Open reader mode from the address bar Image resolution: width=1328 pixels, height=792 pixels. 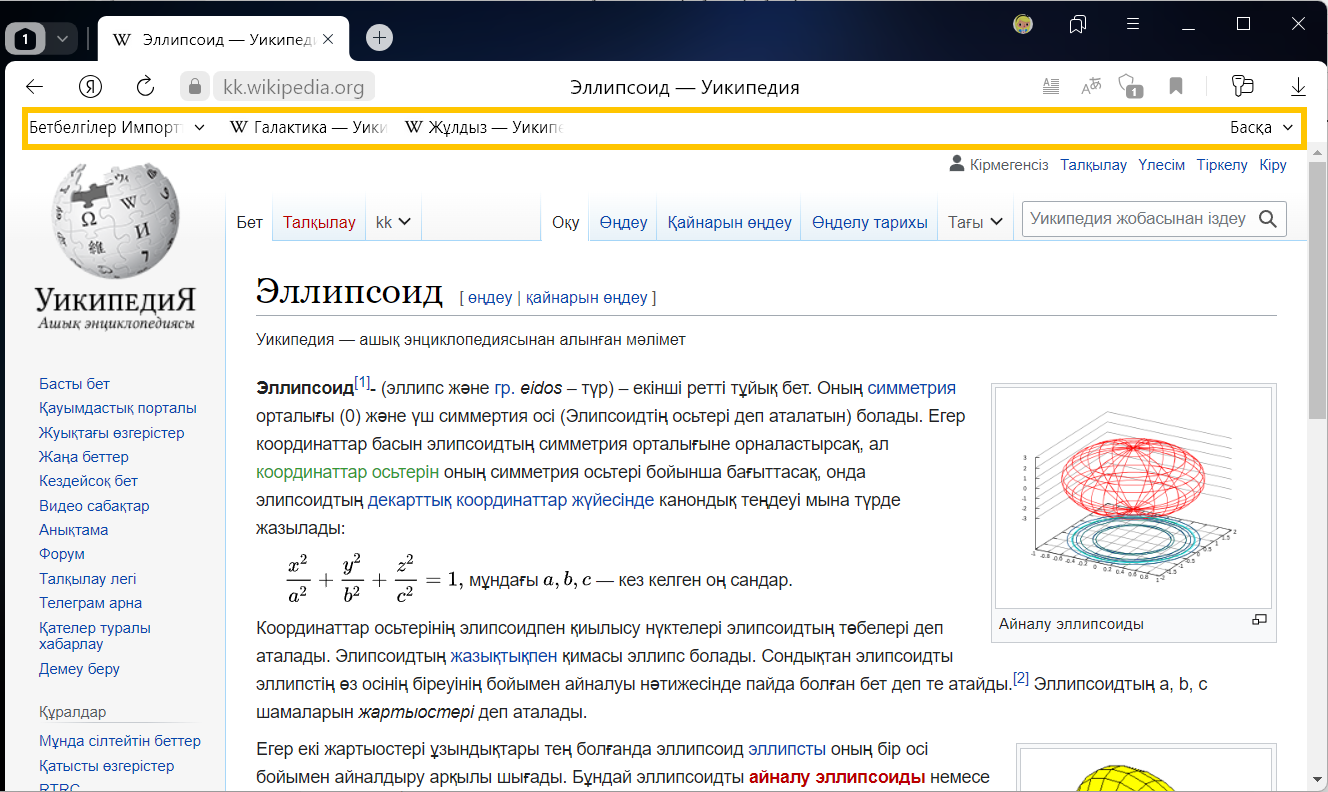pos(1050,86)
